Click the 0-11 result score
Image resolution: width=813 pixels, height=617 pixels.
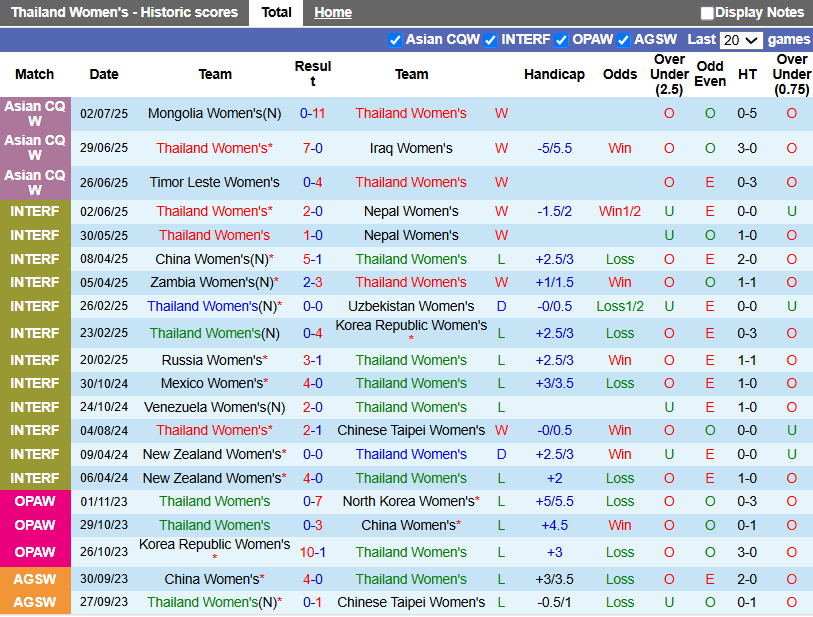[x=313, y=114]
